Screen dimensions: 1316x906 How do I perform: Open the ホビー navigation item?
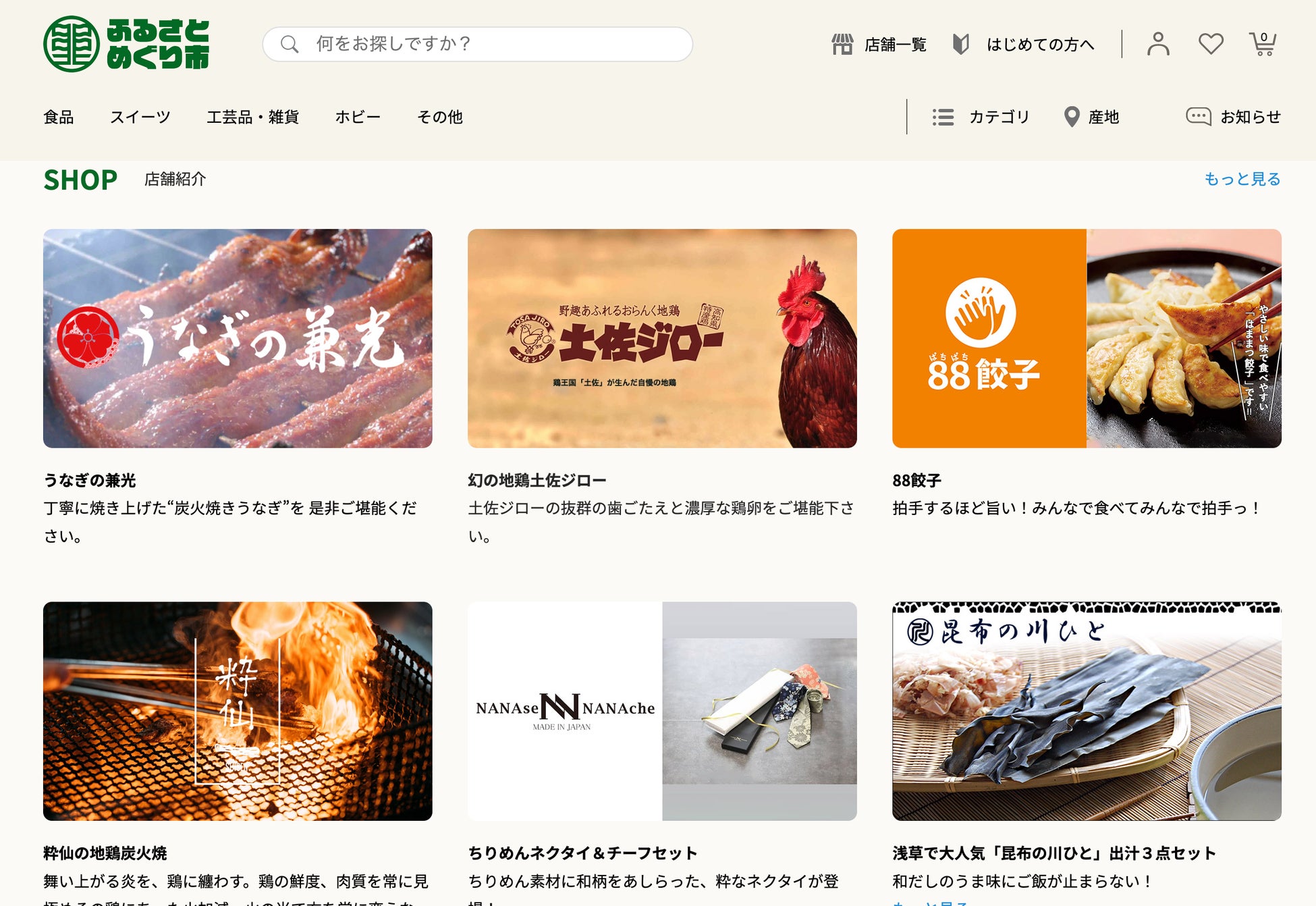[358, 117]
